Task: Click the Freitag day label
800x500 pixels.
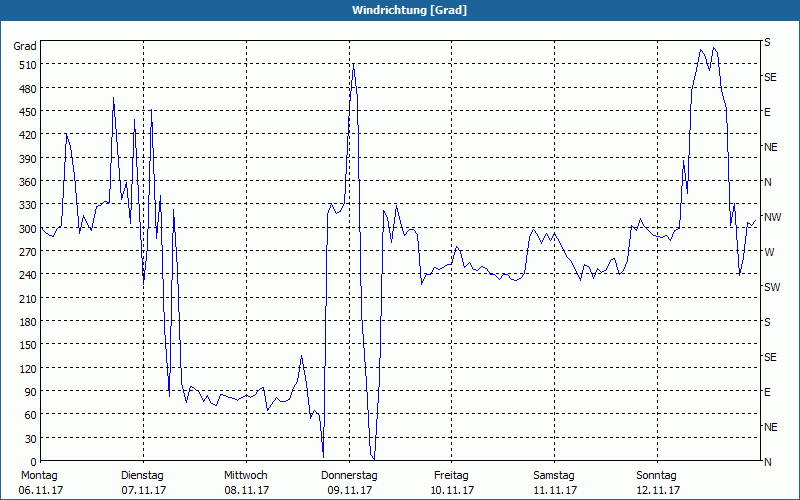Action: [451, 476]
